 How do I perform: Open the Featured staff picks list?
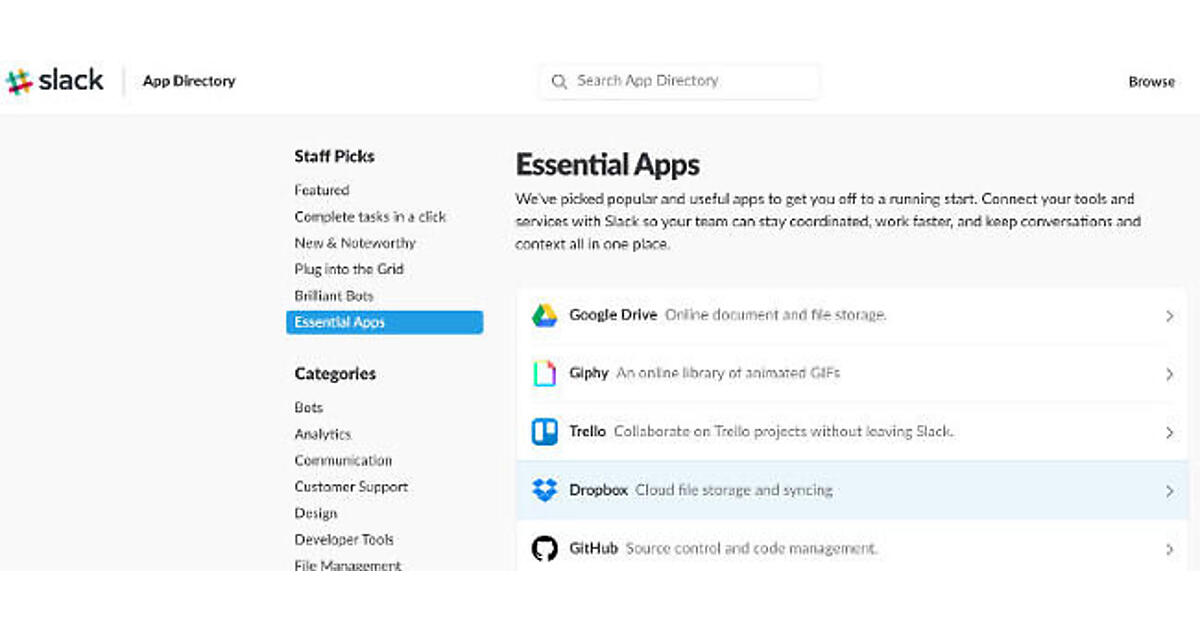click(x=321, y=190)
